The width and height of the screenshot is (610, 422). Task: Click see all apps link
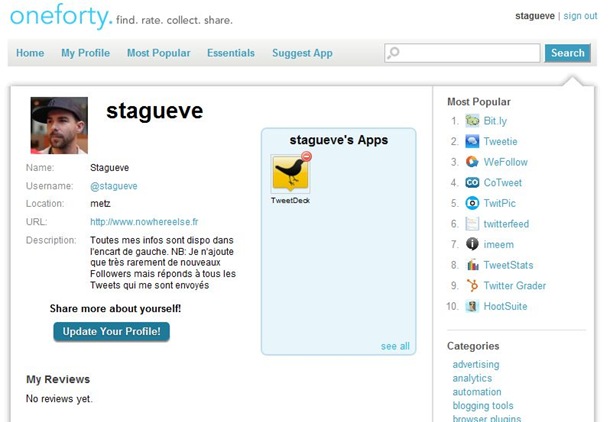coord(395,346)
